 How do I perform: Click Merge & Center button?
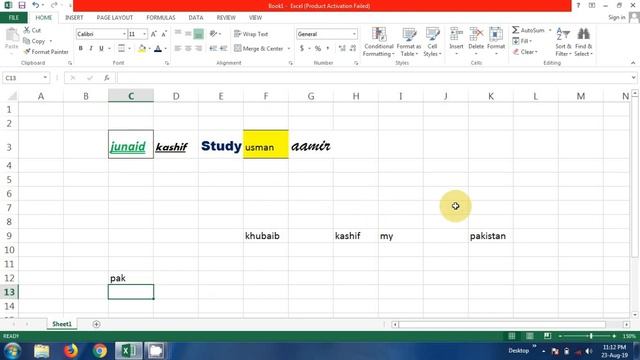259,49
